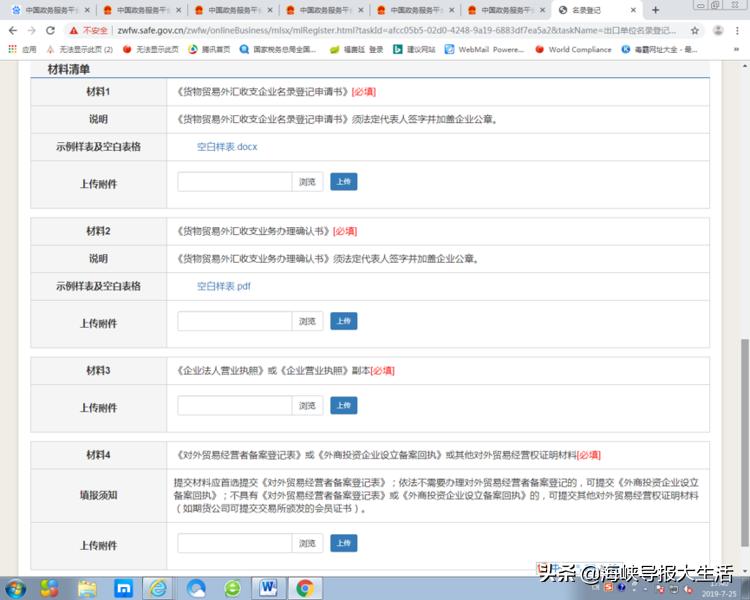Click the 材料1 row label
The image size is (750, 600).
(98, 91)
